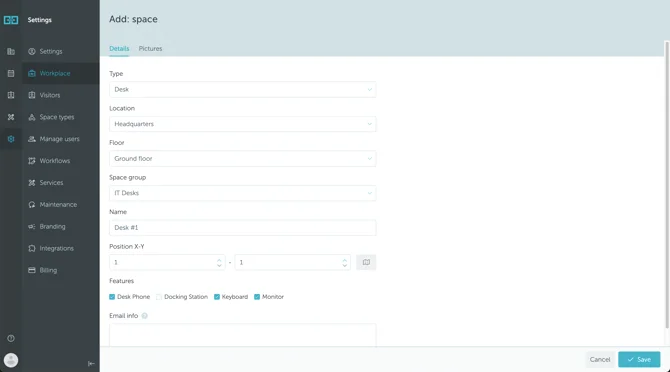
Task: Click the Workplace briefcase icon
Action: (x=32, y=73)
